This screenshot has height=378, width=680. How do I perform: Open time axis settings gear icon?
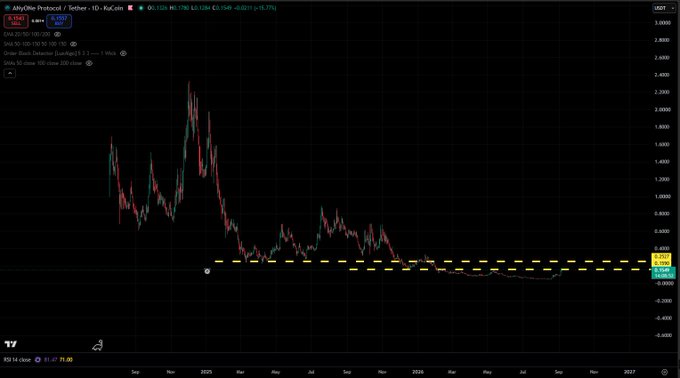tap(664, 372)
